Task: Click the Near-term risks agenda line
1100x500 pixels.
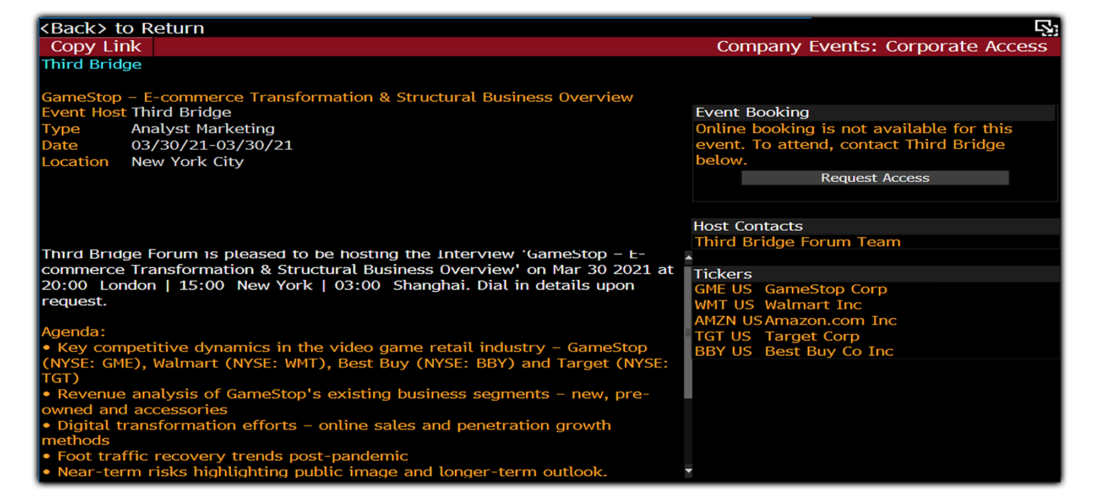Action: pos(324,471)
